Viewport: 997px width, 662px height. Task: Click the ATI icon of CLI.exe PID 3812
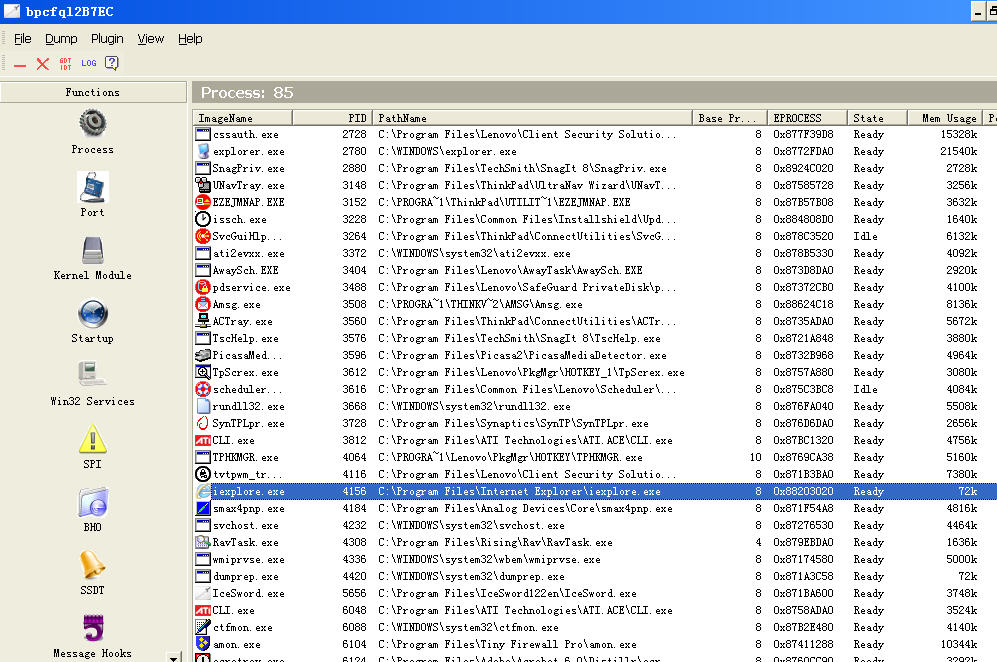pos(203,440)
